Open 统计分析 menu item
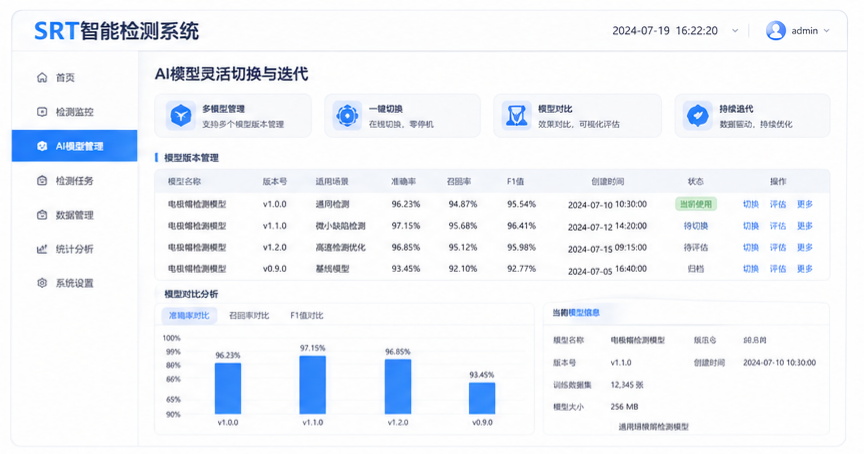This screenshot has width=864, height=454. point(74,249)
